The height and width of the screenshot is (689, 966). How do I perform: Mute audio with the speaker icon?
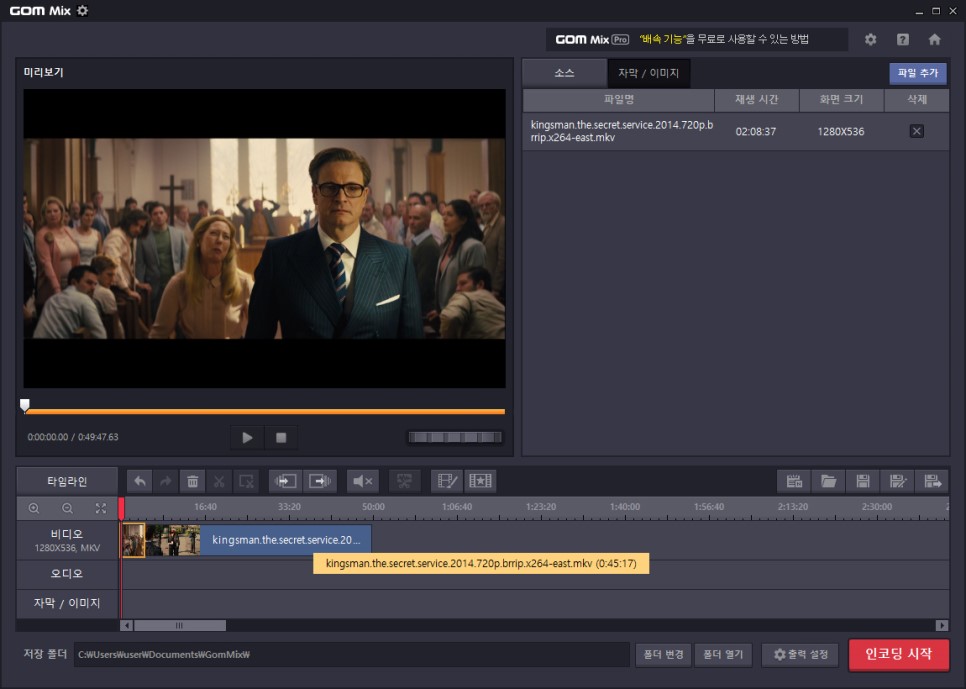(x=362, y=481)
